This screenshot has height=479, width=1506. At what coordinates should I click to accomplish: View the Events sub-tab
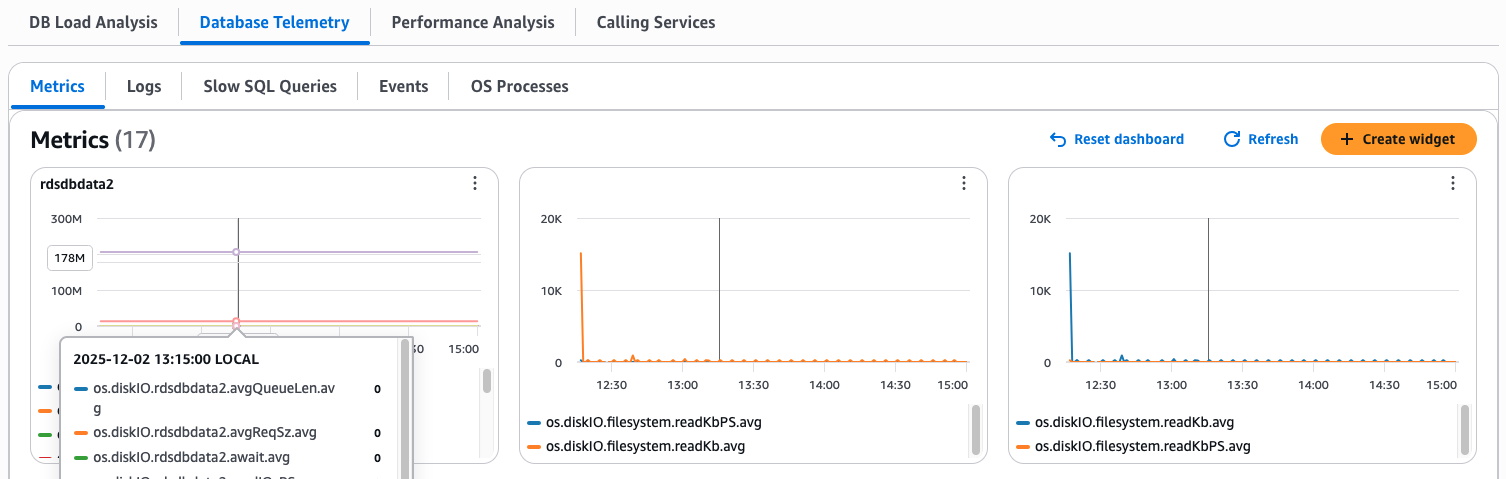(403, 86)
